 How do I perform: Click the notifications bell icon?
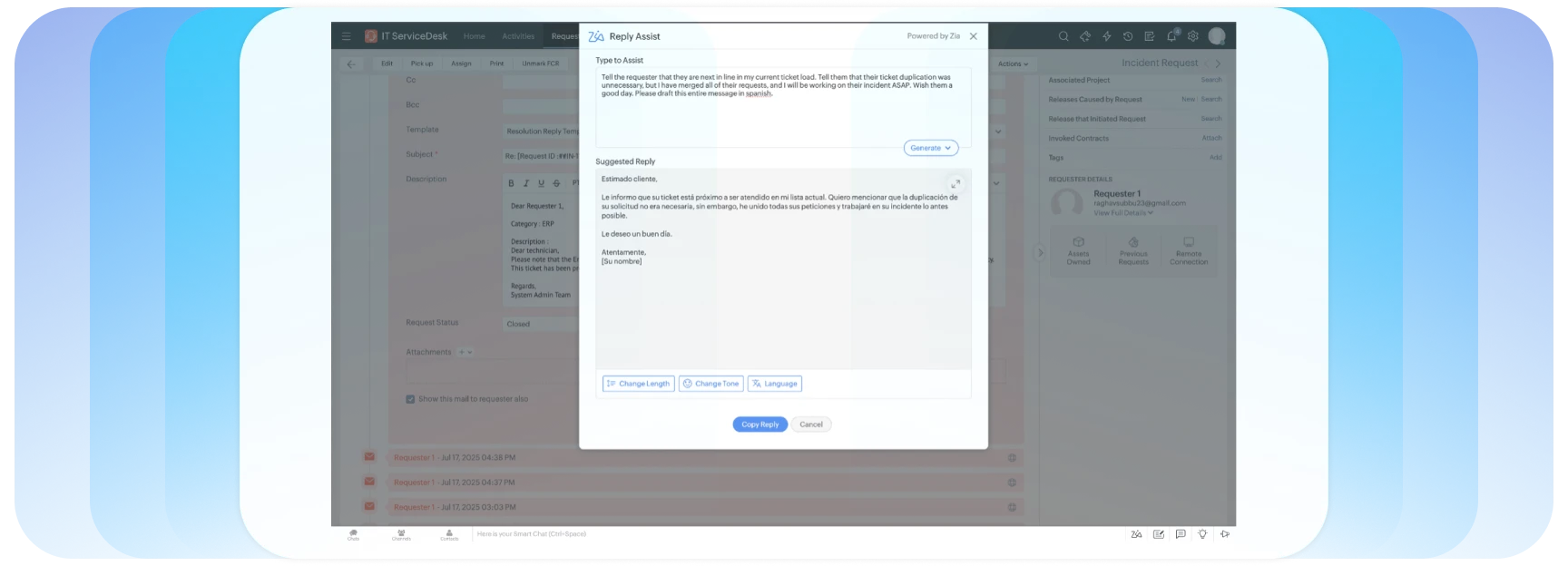1171,36
